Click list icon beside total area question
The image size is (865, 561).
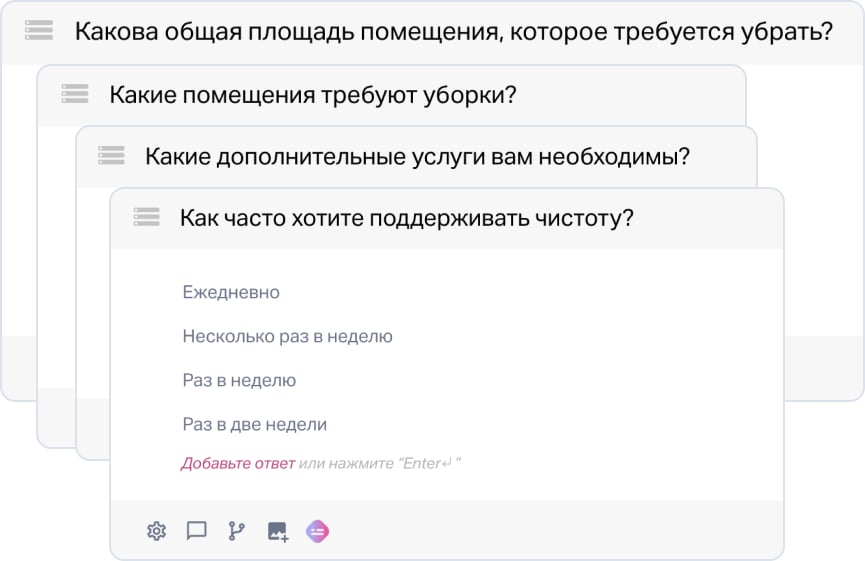(x=39, y=31)
